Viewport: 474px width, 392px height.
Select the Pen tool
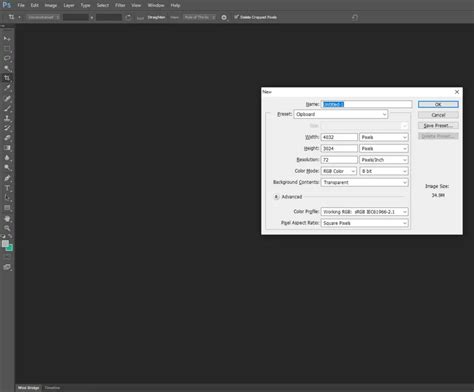pos(7,178)
